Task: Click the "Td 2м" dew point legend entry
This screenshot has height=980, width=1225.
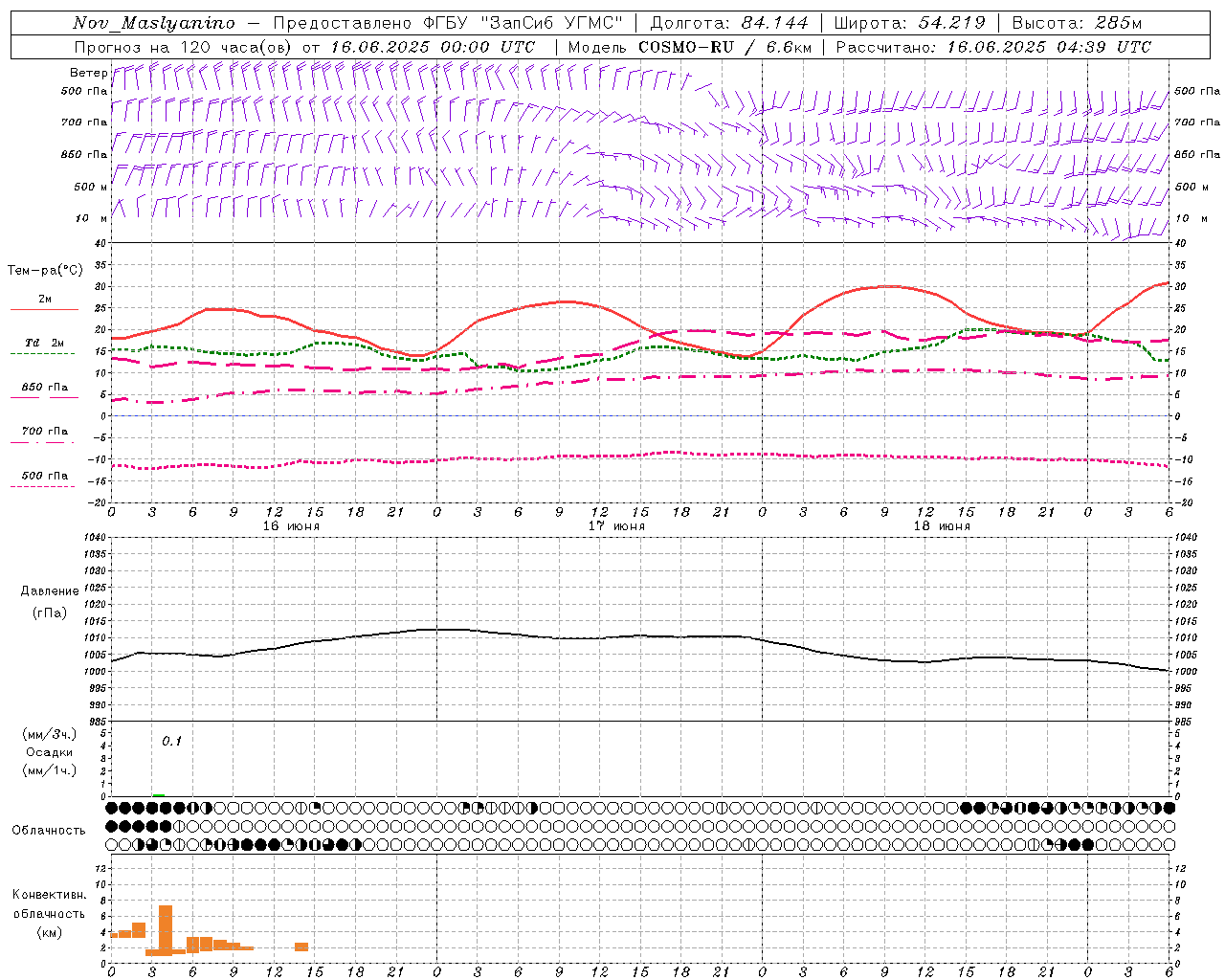Action: tap(44, 343)
